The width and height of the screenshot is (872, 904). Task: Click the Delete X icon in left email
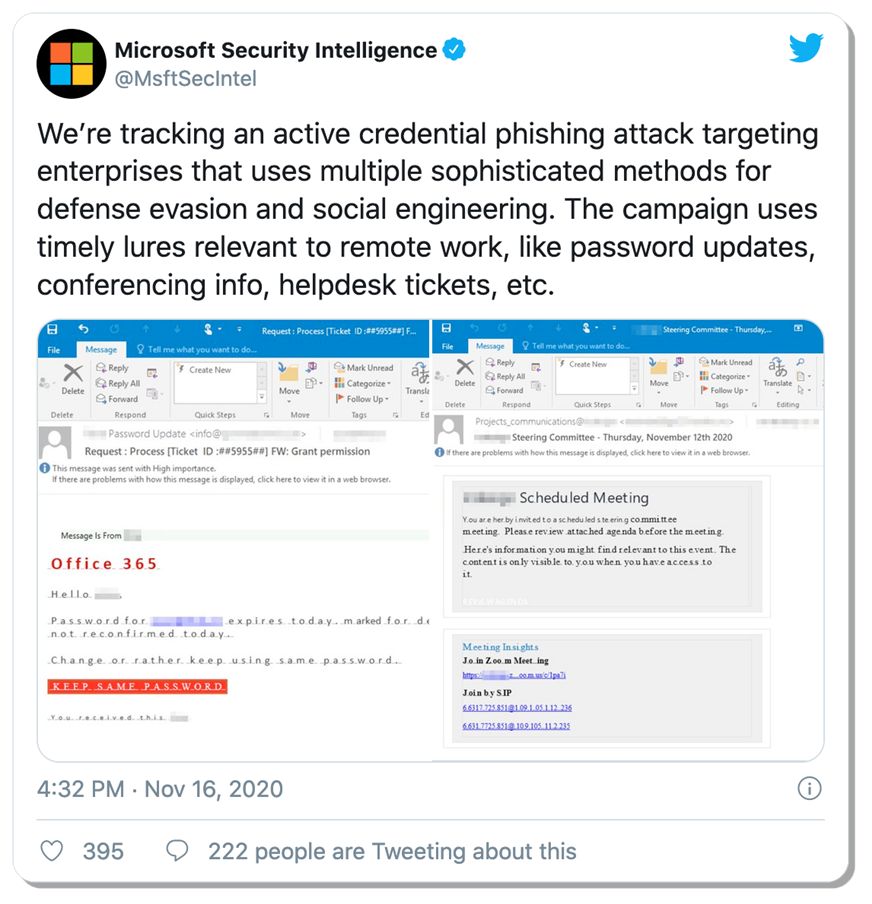click(x=73, y=373)
